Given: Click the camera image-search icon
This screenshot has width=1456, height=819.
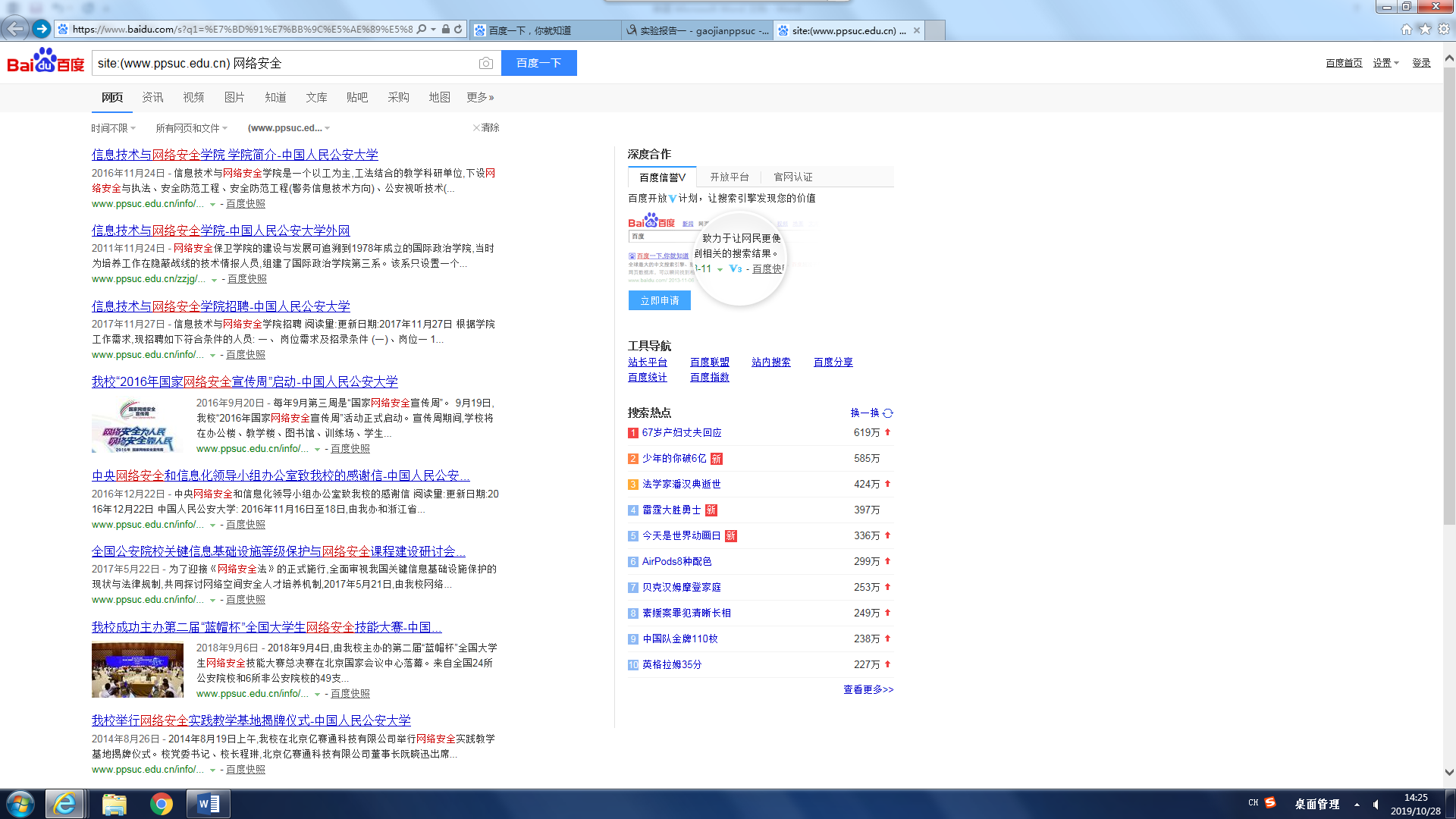Looking at the screenshot, I should 486,64.
